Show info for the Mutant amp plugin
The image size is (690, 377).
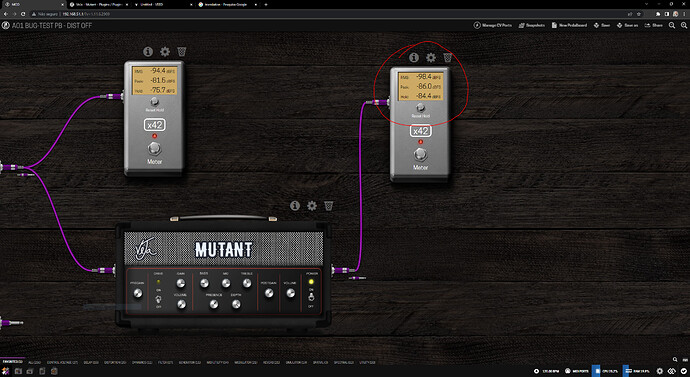click(295, 205)
